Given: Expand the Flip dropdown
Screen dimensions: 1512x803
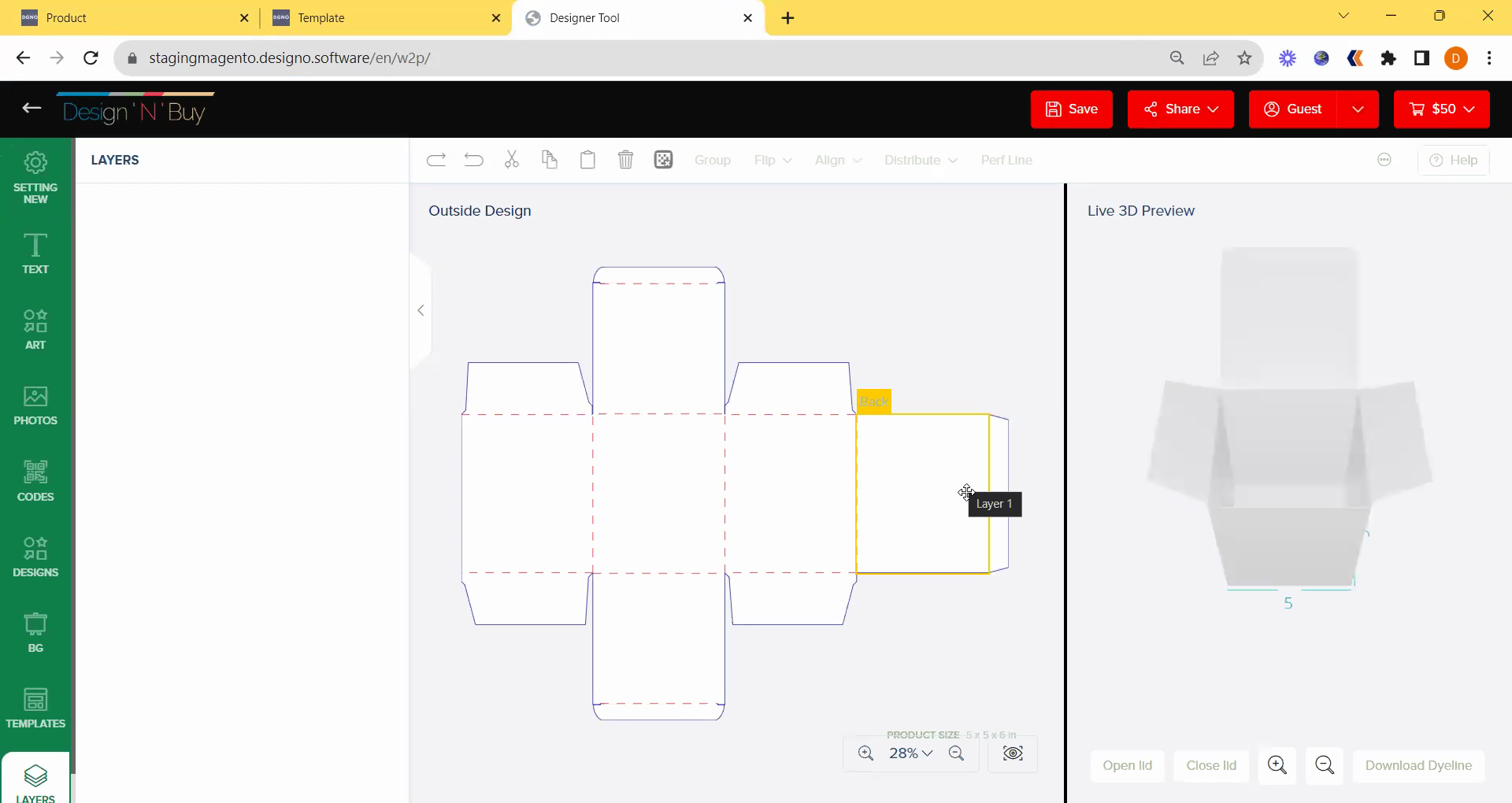Looking at the screenshot, I should click(773, 160).
